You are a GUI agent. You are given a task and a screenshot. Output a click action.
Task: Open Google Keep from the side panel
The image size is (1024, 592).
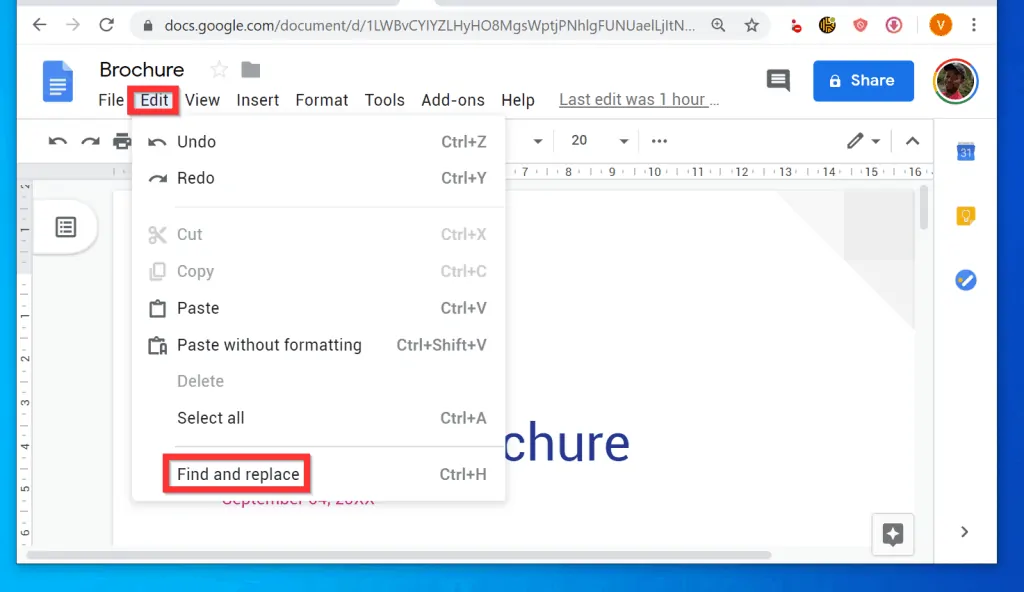tap(965, 216)
